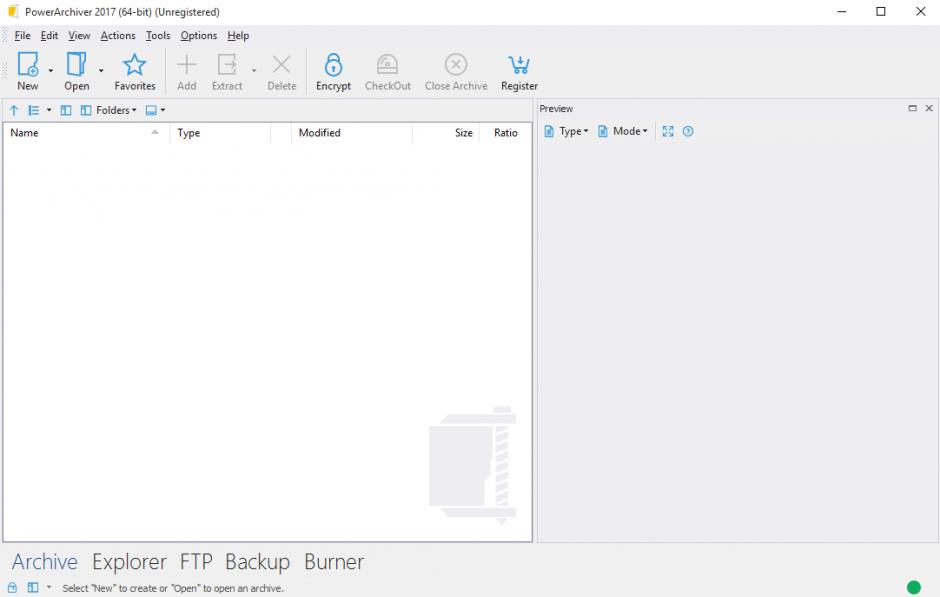The height and width of the screenshot is (597, 940).
Task: Close the Preview panel
Action: click(x=929, y=108)
